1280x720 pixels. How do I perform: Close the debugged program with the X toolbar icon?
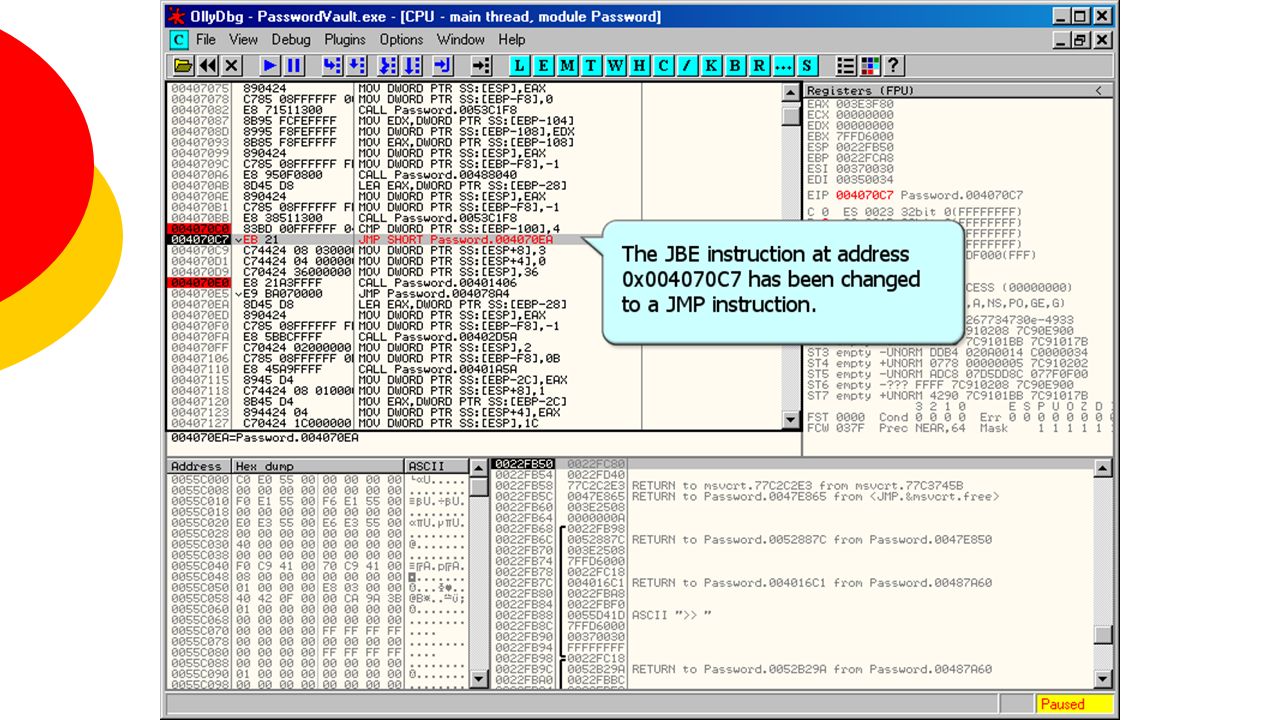[232, 66]
